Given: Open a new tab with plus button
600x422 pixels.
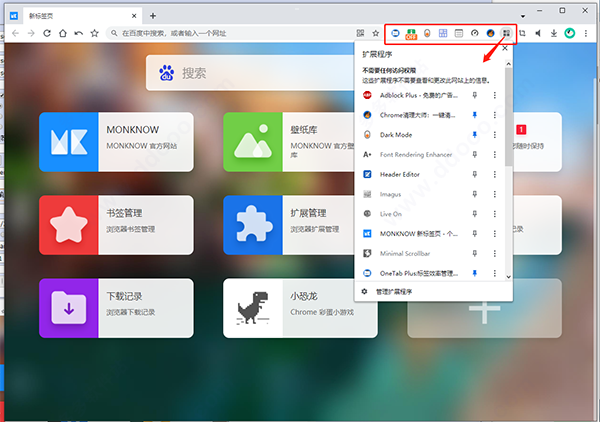Looking at the screenshot, I should click(x=153, y=16).
